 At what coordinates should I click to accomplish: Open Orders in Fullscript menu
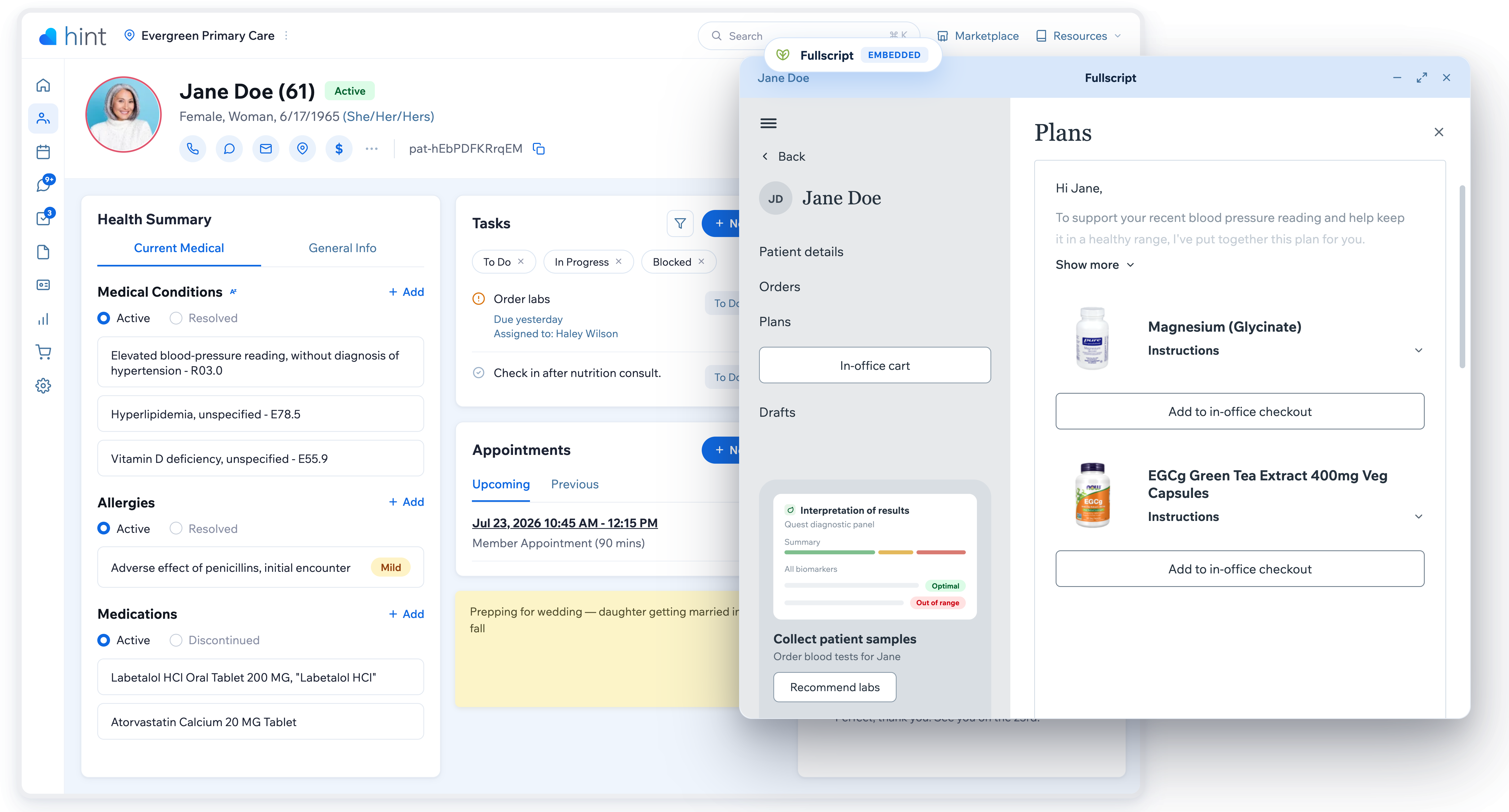(779, 287)
